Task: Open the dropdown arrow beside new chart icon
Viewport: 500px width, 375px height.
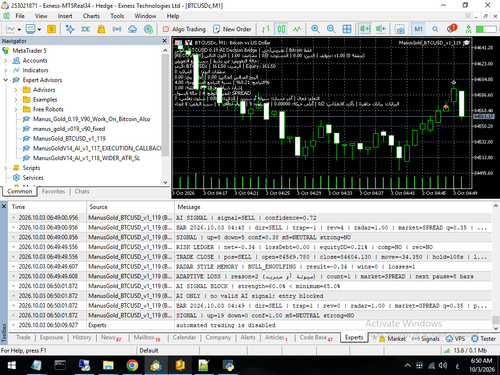Action: coord(19,29)
